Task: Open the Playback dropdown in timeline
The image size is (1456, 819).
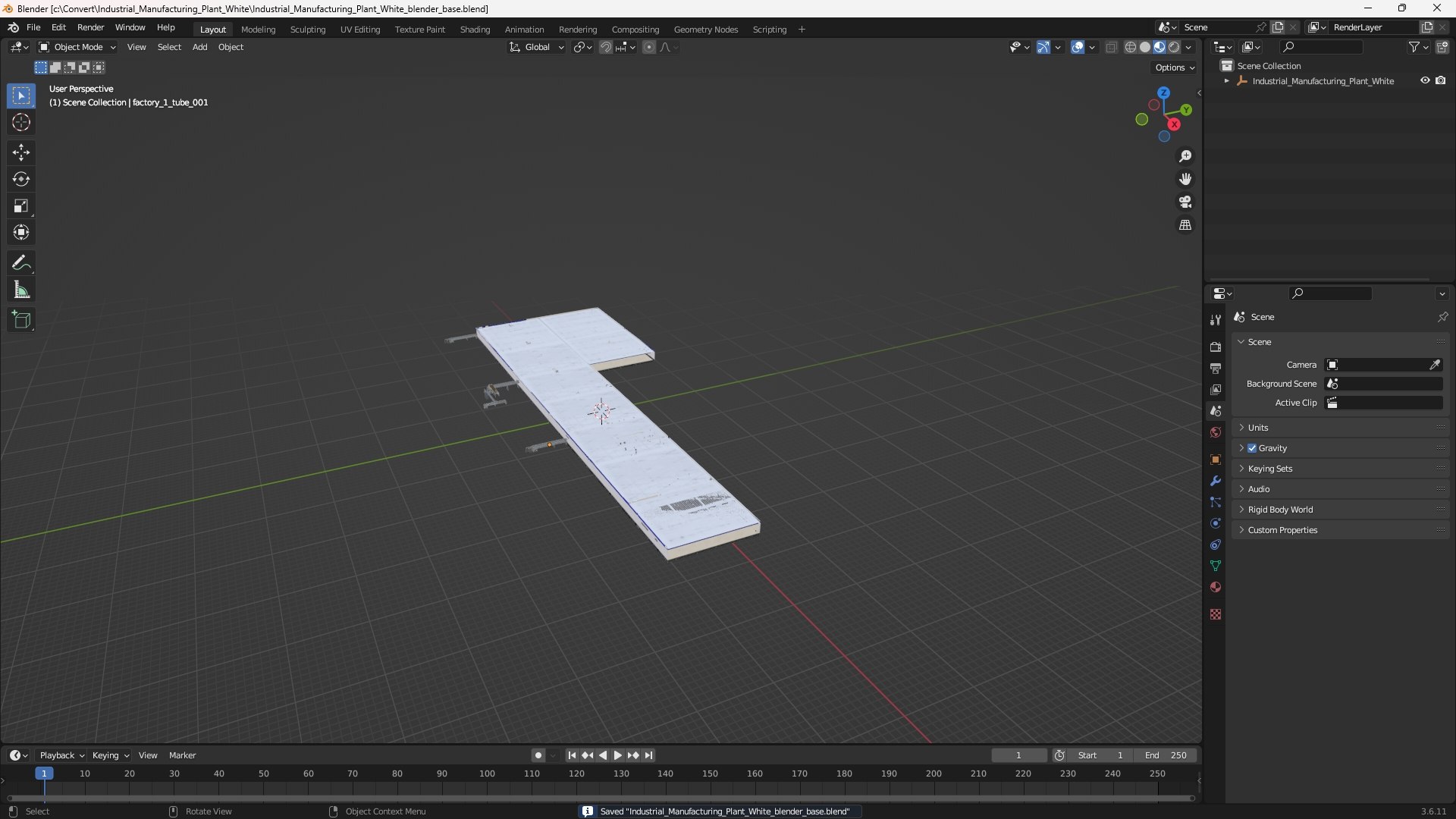Action: click(61, 755)
